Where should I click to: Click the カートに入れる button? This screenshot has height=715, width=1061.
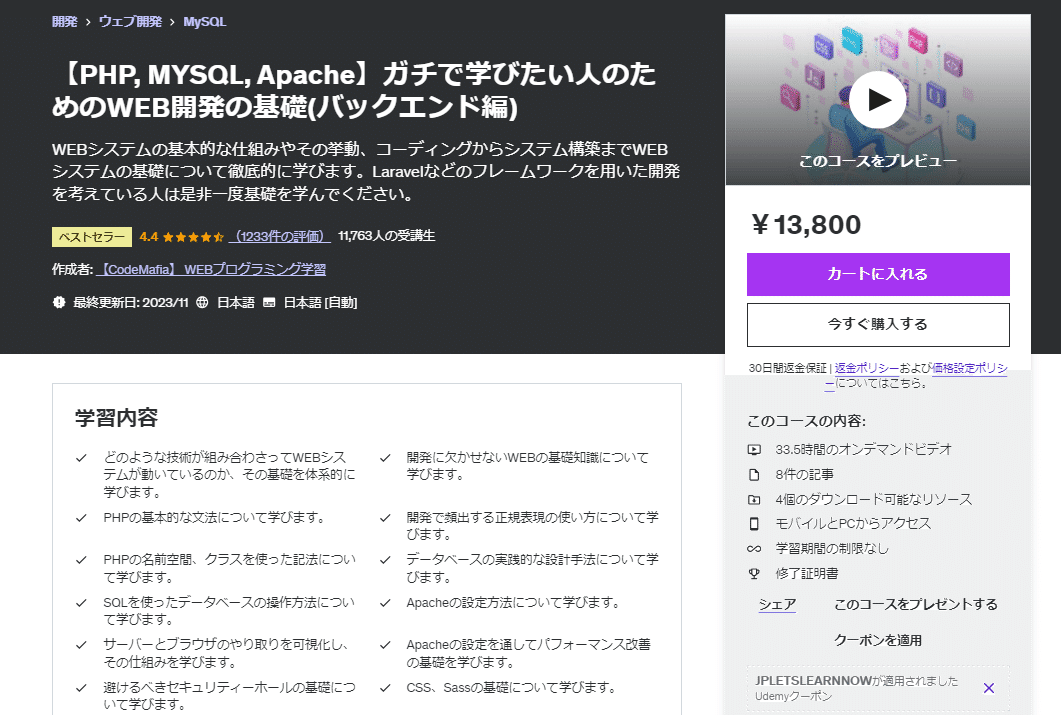pyautogui.click(x=877, y=274)
